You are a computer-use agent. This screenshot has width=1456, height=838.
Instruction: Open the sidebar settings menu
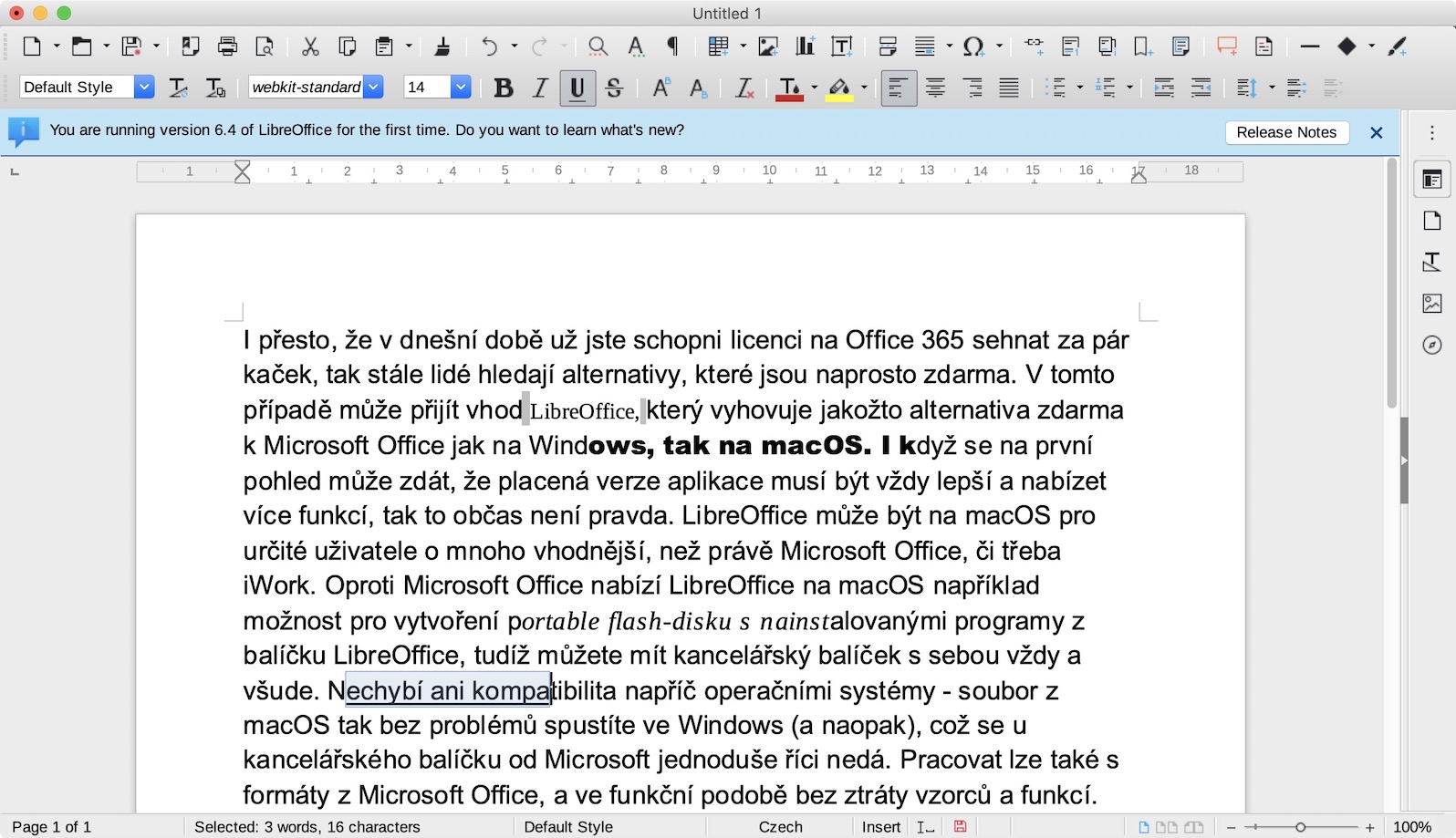1432,133
